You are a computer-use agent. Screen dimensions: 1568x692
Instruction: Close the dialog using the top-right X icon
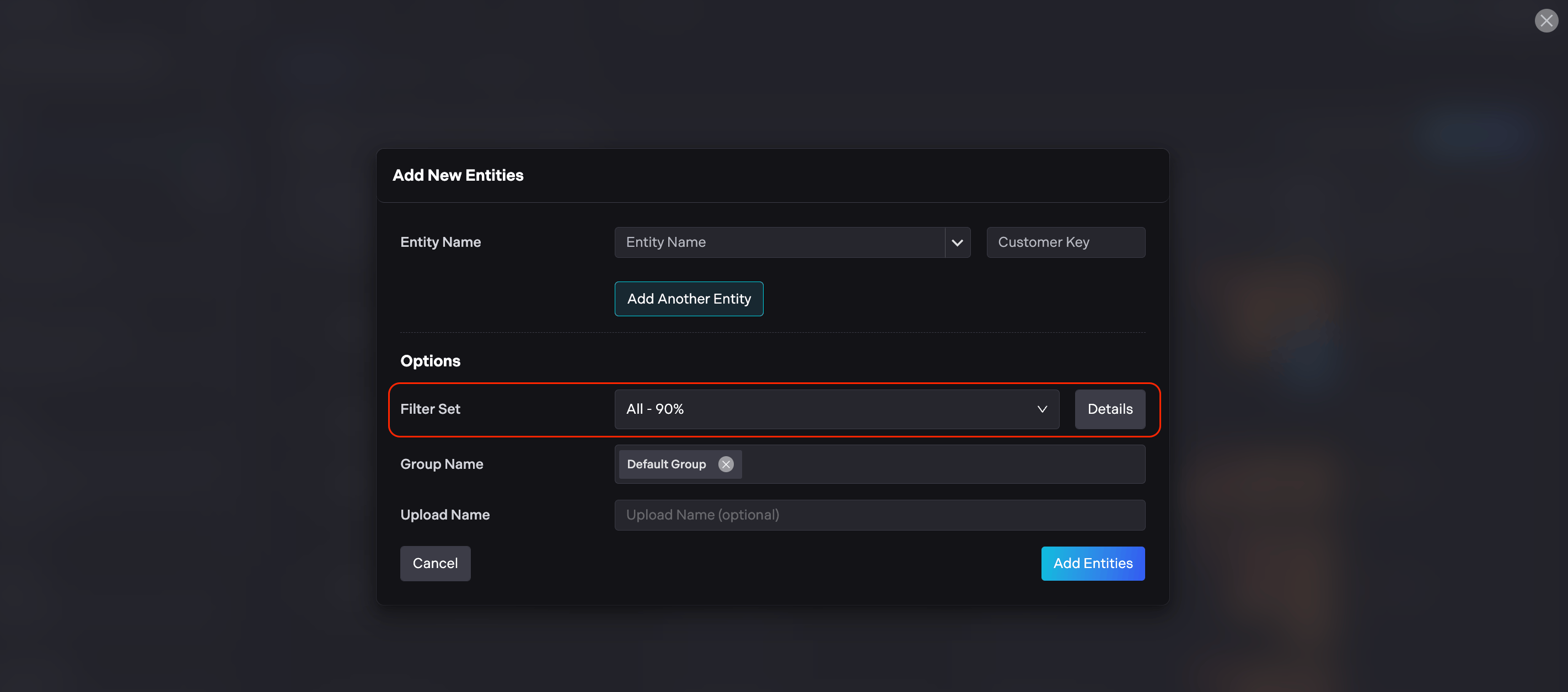coord(1545,21)
